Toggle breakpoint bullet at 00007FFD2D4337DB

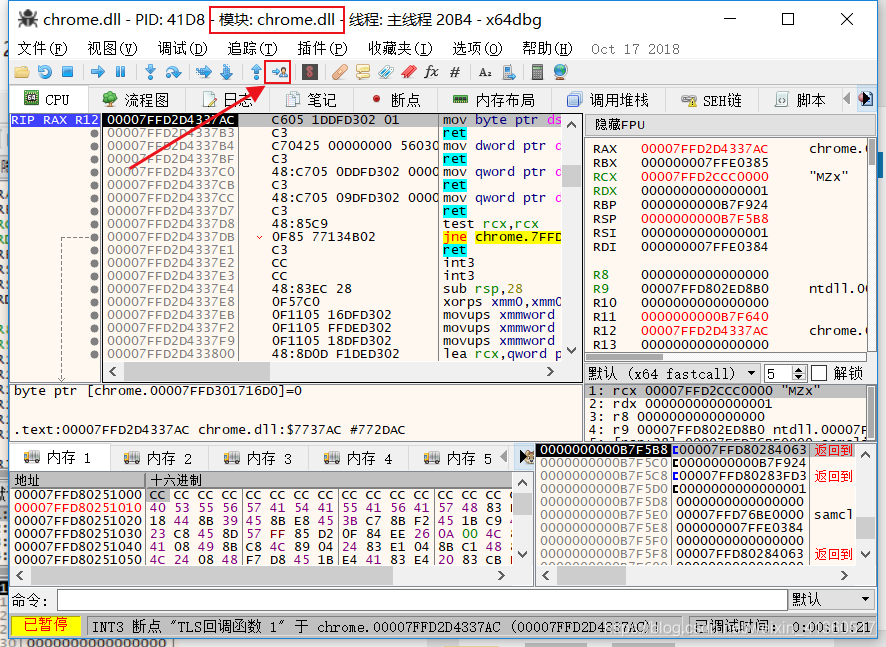pos(94,237)
